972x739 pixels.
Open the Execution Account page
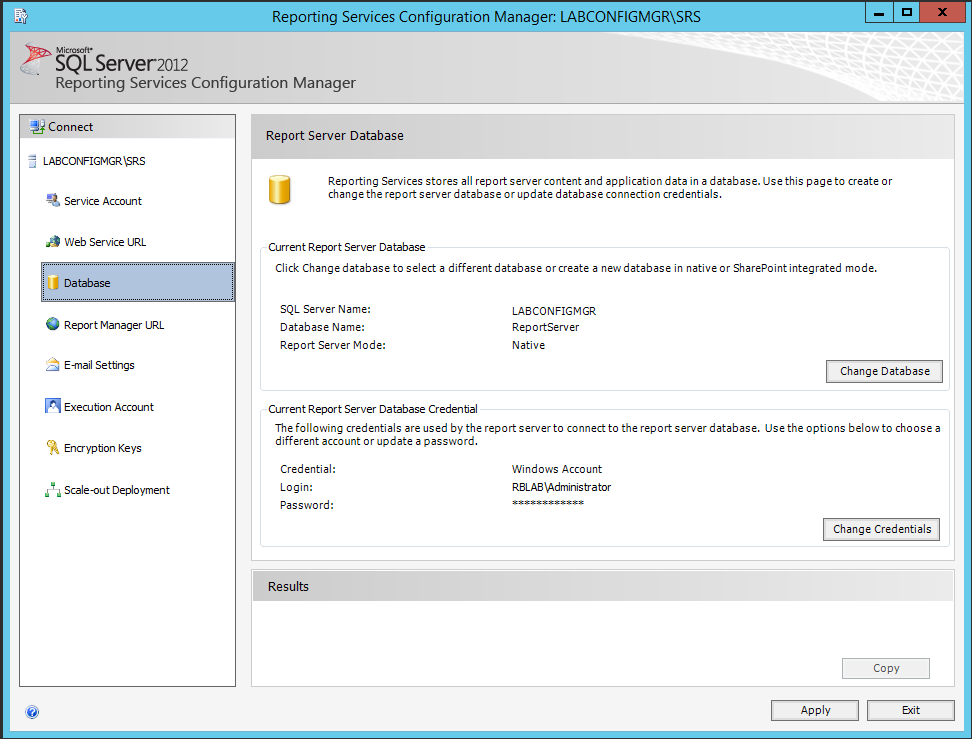point(108,407)
